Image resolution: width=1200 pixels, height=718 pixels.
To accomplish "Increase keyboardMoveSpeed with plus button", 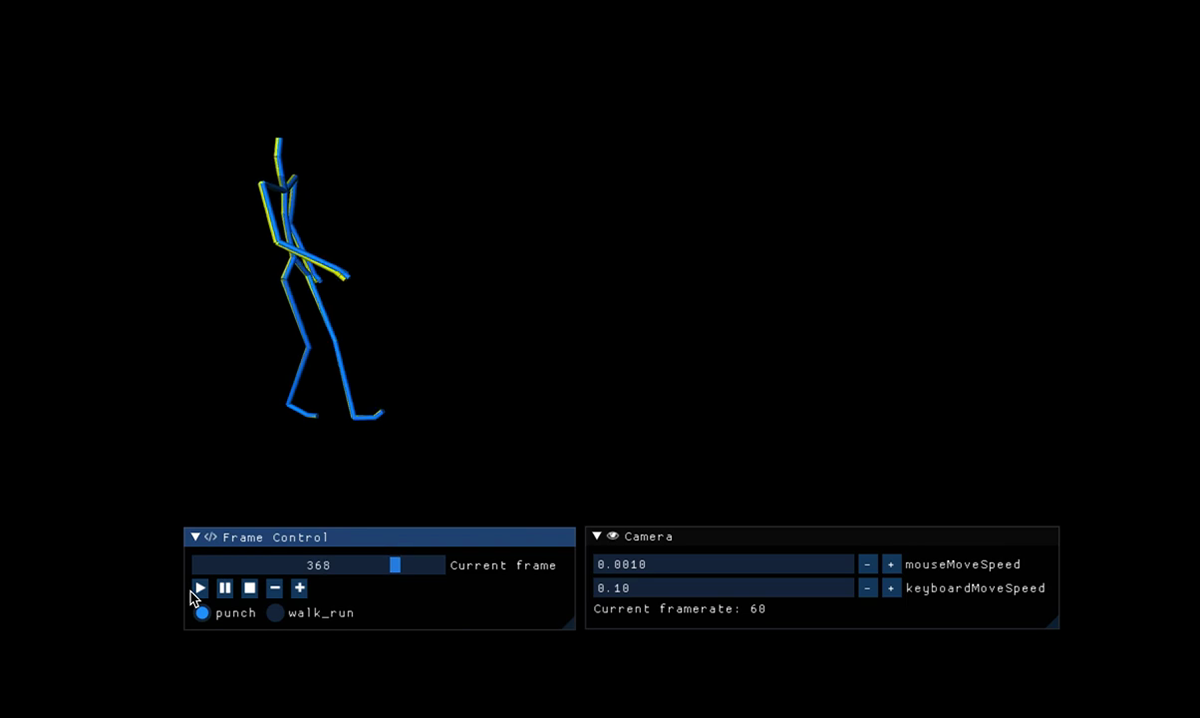I will point(891,588).
